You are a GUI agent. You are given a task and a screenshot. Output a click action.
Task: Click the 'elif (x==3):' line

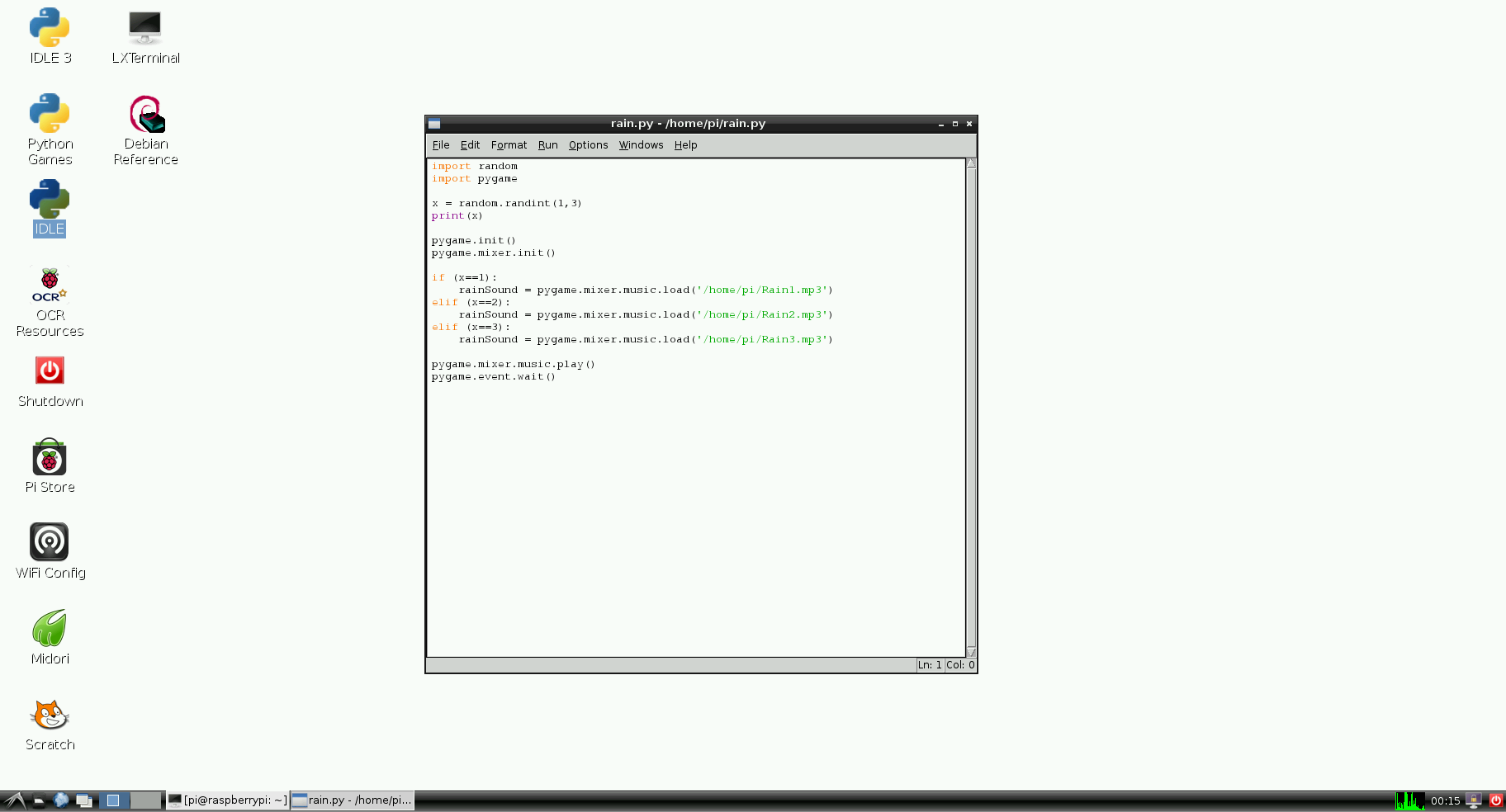point(471,328)
